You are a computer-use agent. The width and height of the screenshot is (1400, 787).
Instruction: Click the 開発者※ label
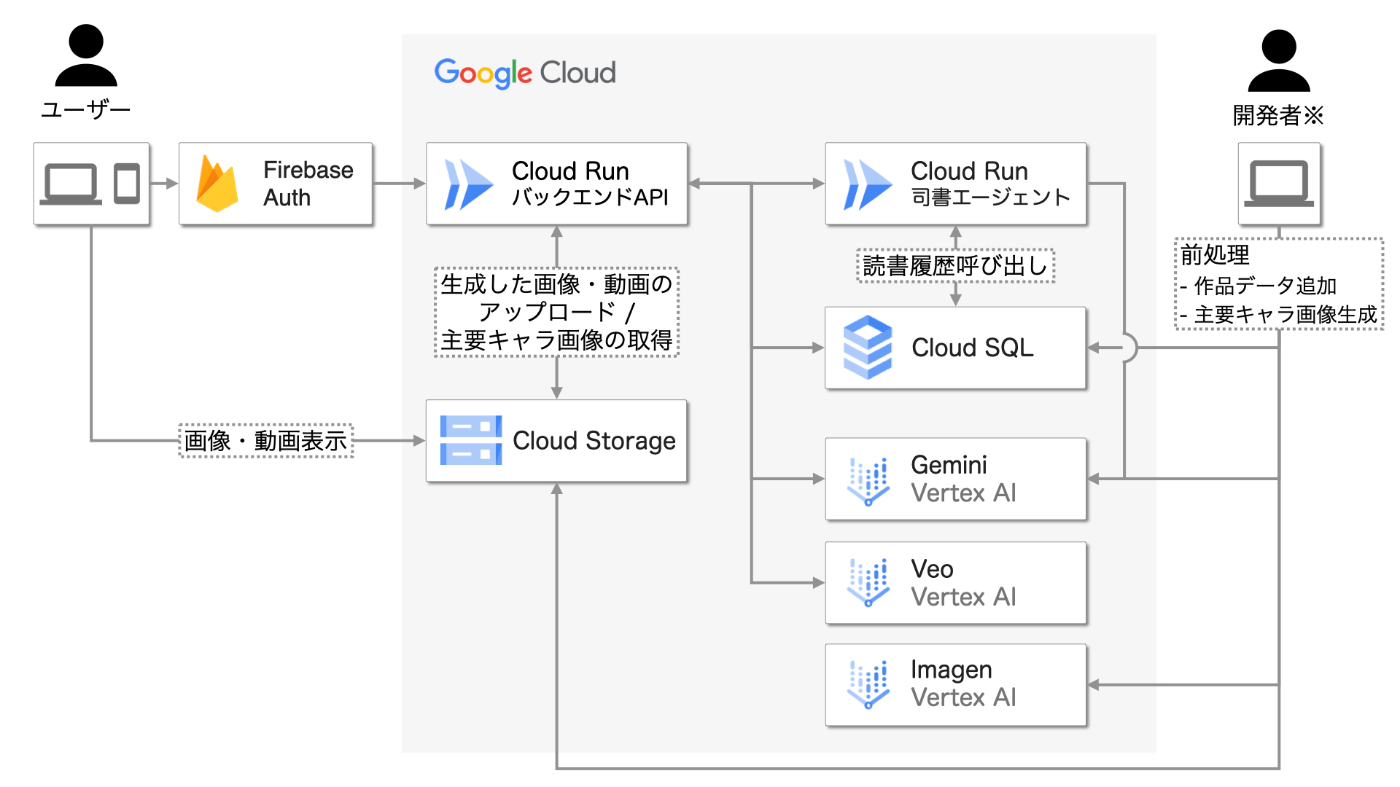(x=1278, y=115)
